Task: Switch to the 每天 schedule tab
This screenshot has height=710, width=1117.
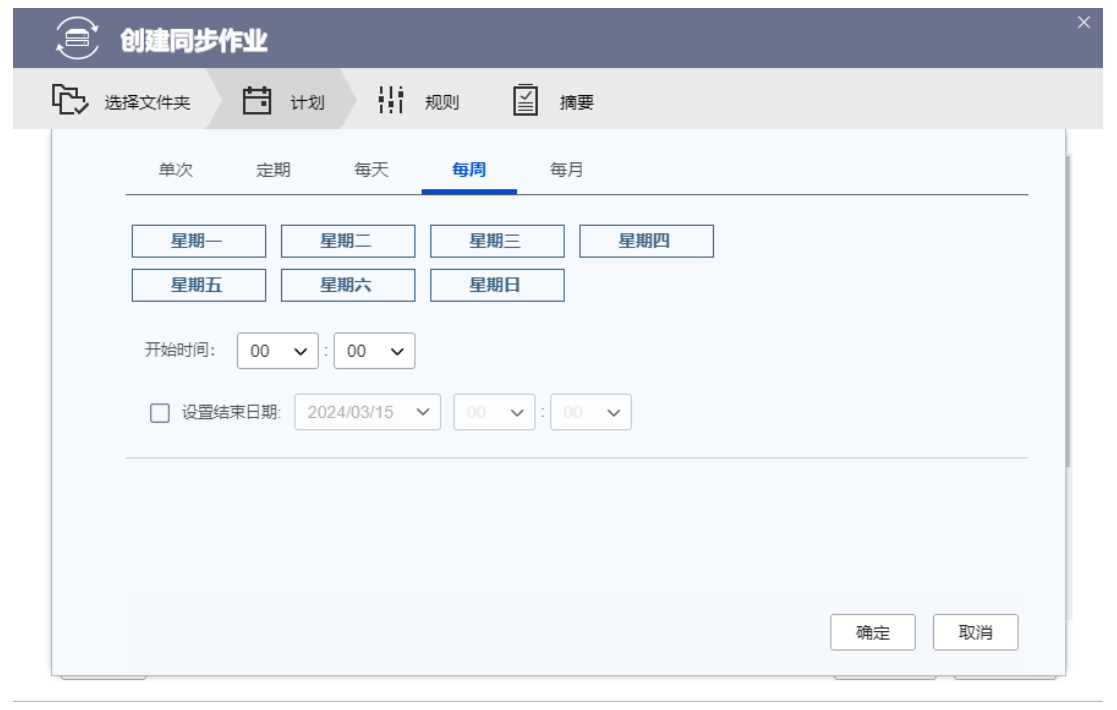Action: [x=371, y=170]
